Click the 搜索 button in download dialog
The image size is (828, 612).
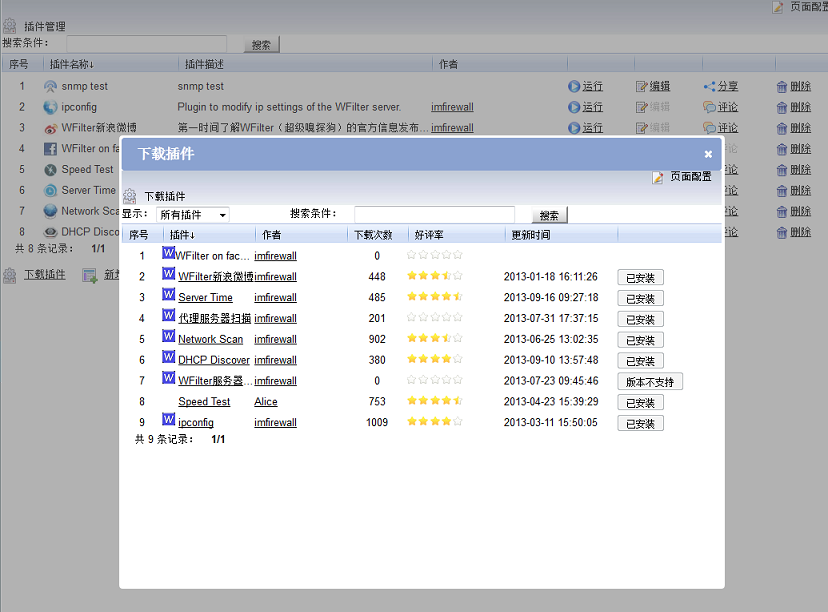[x=549, y=215]
